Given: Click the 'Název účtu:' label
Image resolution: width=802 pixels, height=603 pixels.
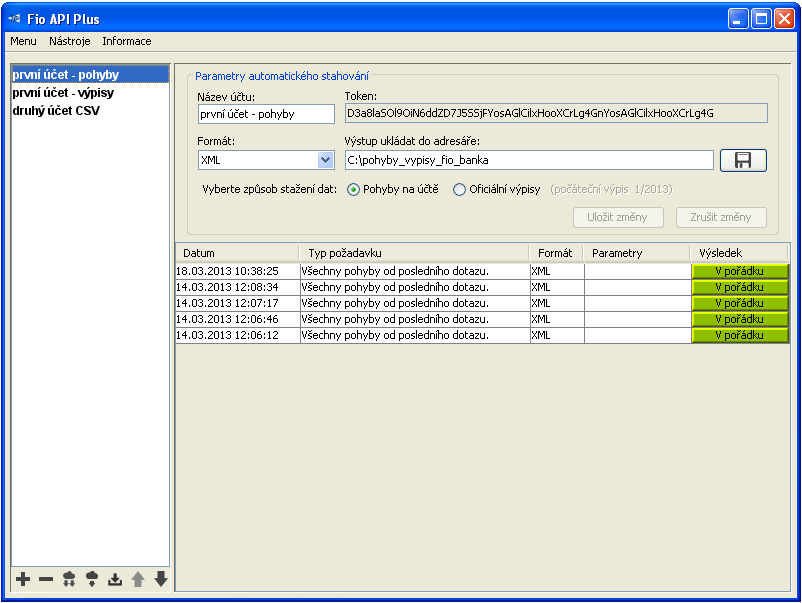Looking at the screenshot, I should coord(226,97).
